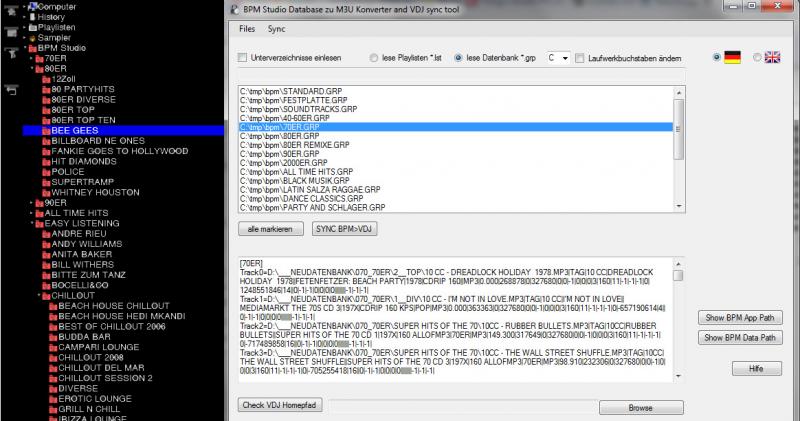Click the 12Zoll folder icon
This screenshot has width=800, height=421.
[46, 80]
